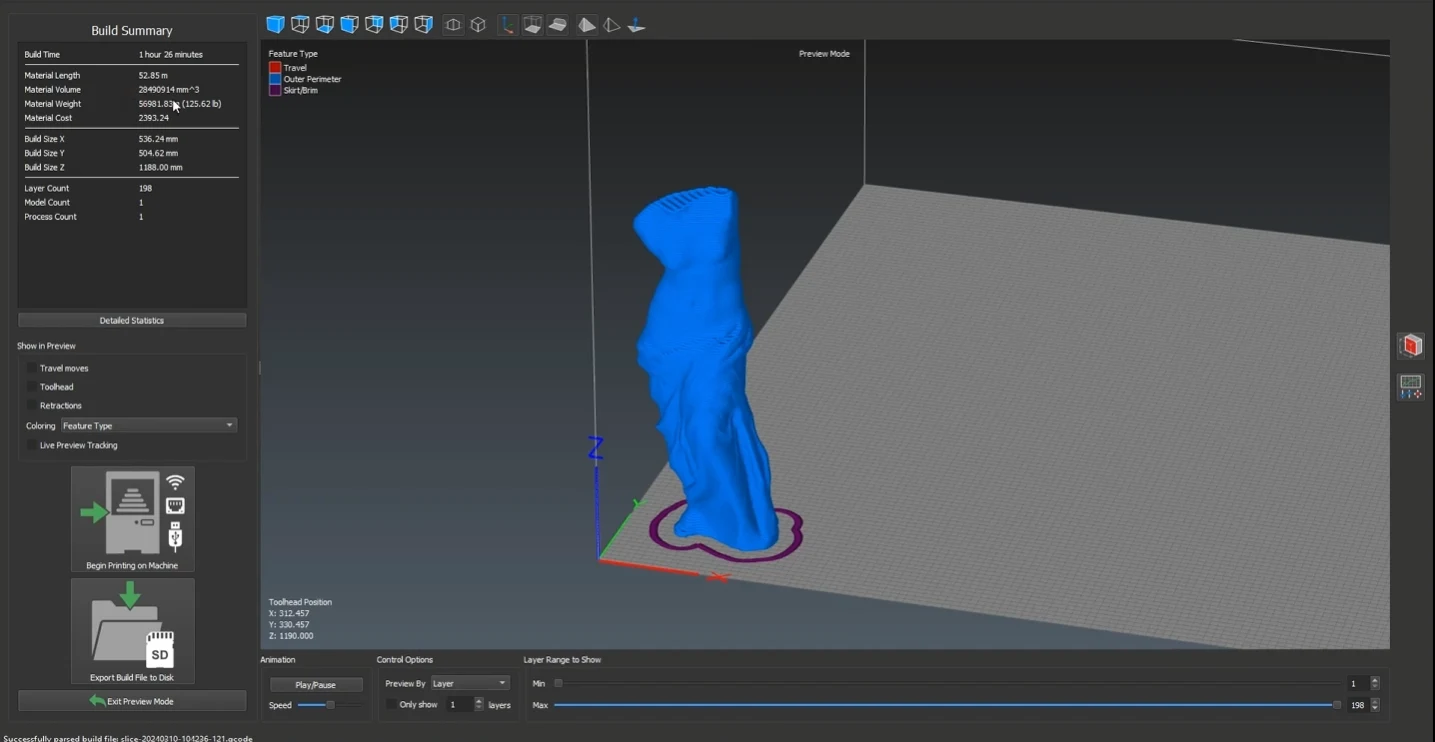Open Detailed Statistics
This screenshot has width=1435, height=742.
(x=132, y=320)
